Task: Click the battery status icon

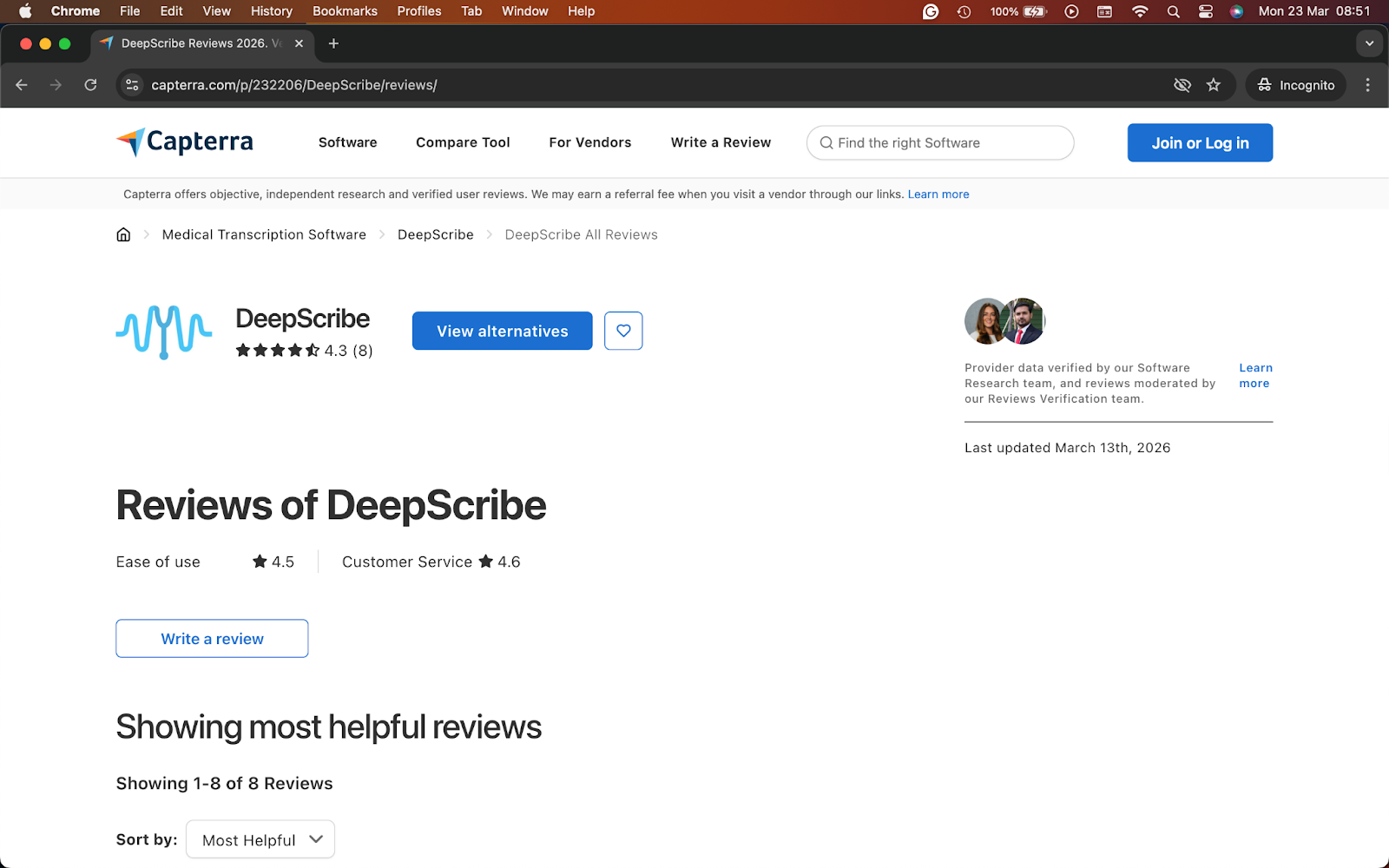Action: click(x=1035, y=11)
